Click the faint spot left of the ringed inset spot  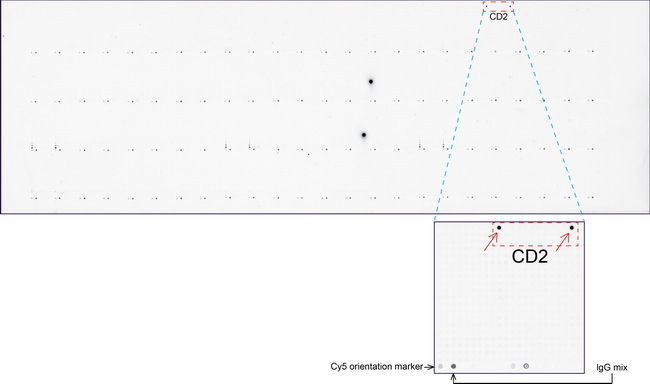(x=513, y=366)
